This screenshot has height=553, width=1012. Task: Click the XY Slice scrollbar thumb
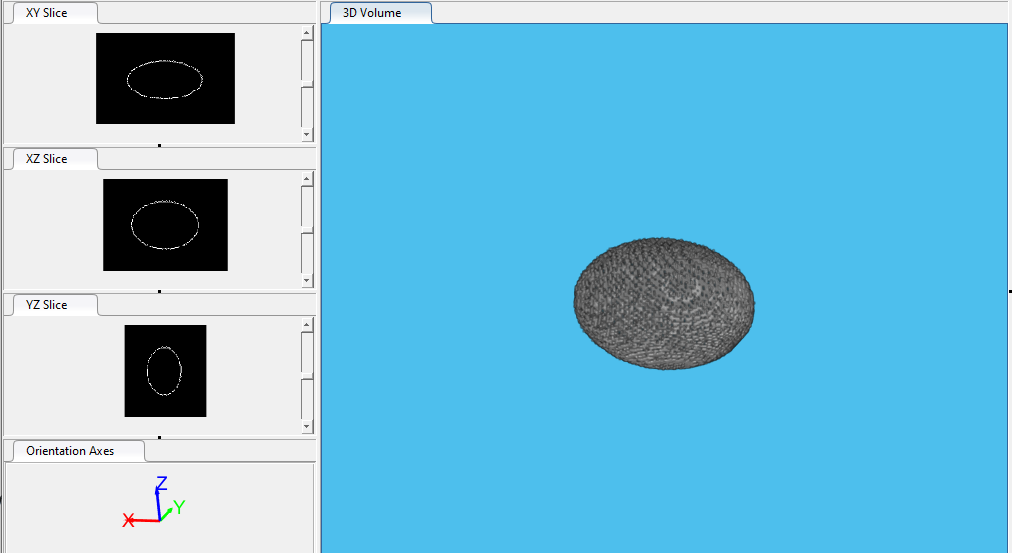tap(307, 83)
